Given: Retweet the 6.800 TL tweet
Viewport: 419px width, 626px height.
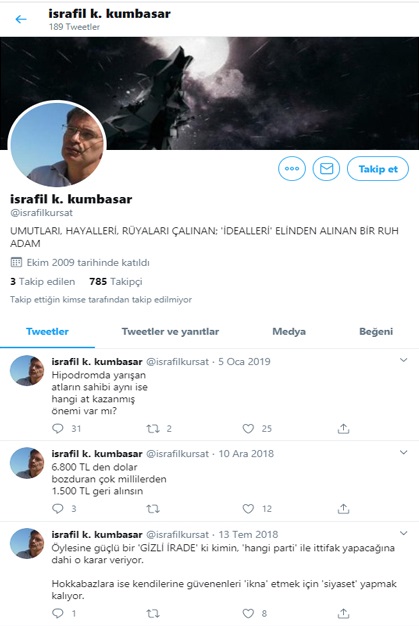Looking at the screenshot, I should pos(153,509).
